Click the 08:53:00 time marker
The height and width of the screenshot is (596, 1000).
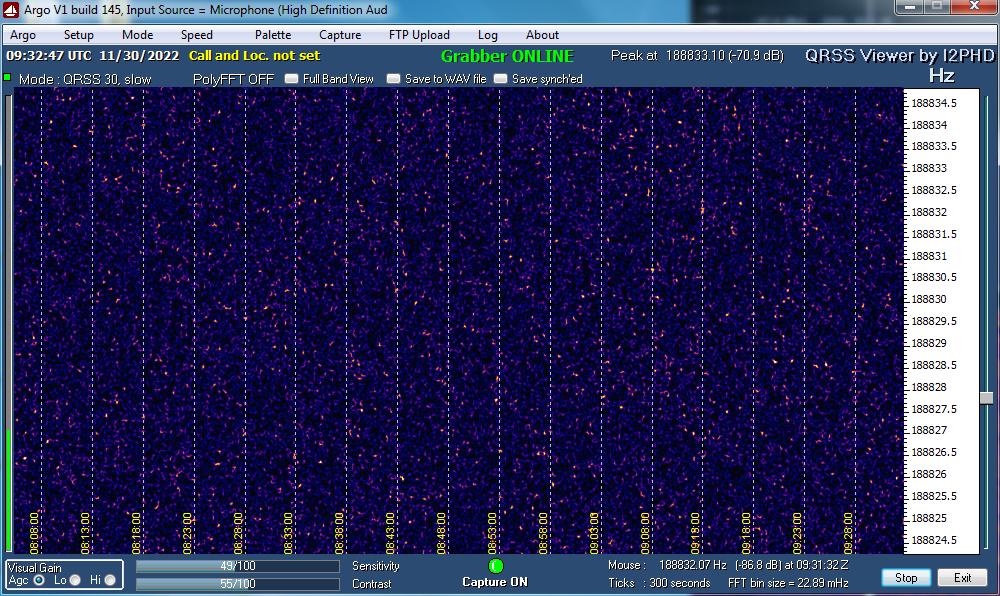(492, 533)
